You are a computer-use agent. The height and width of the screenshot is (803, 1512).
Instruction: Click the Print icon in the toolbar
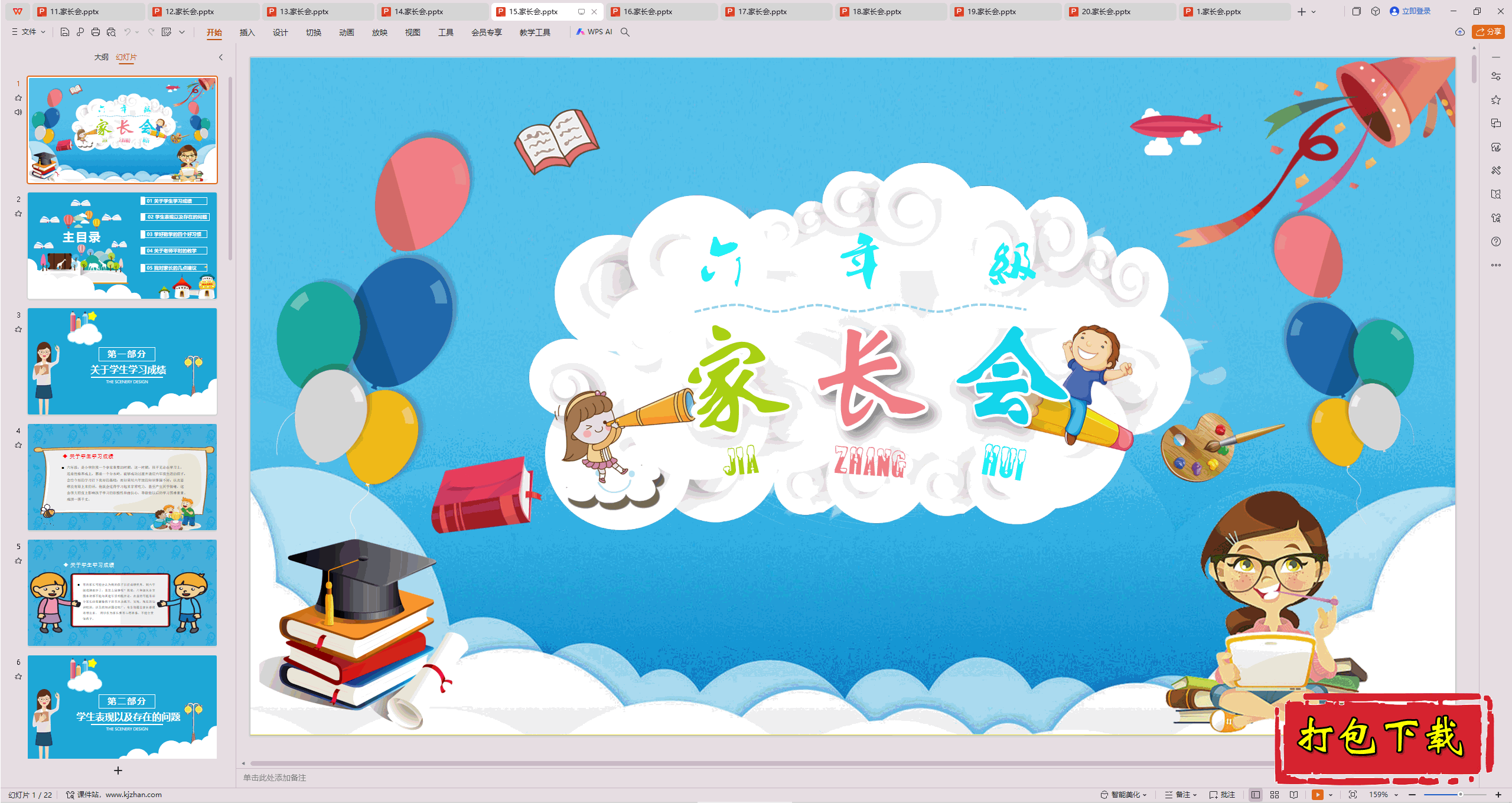96,32
